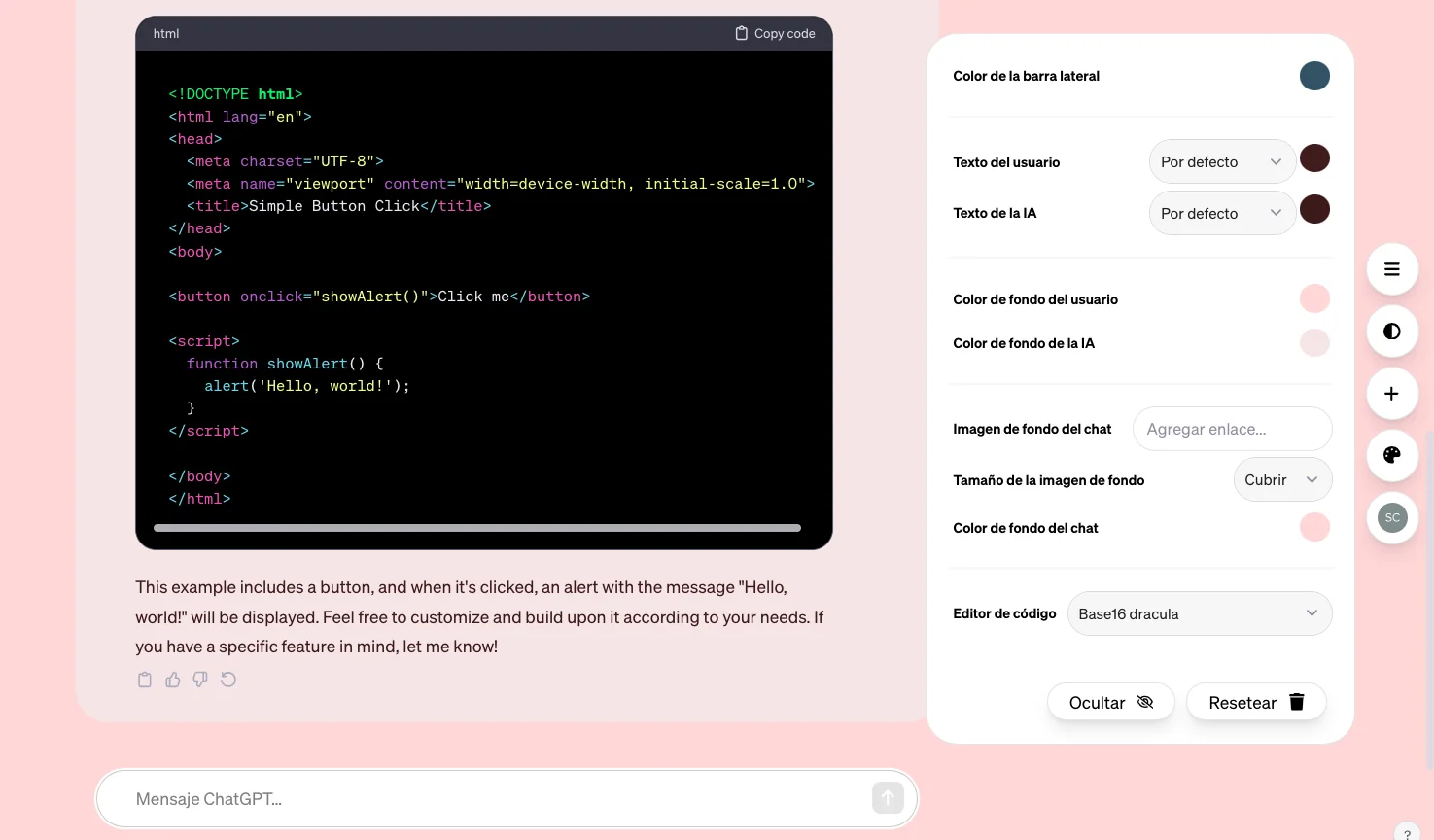Click the 'Color de fondo del chat' label

tap(1025, 528)
